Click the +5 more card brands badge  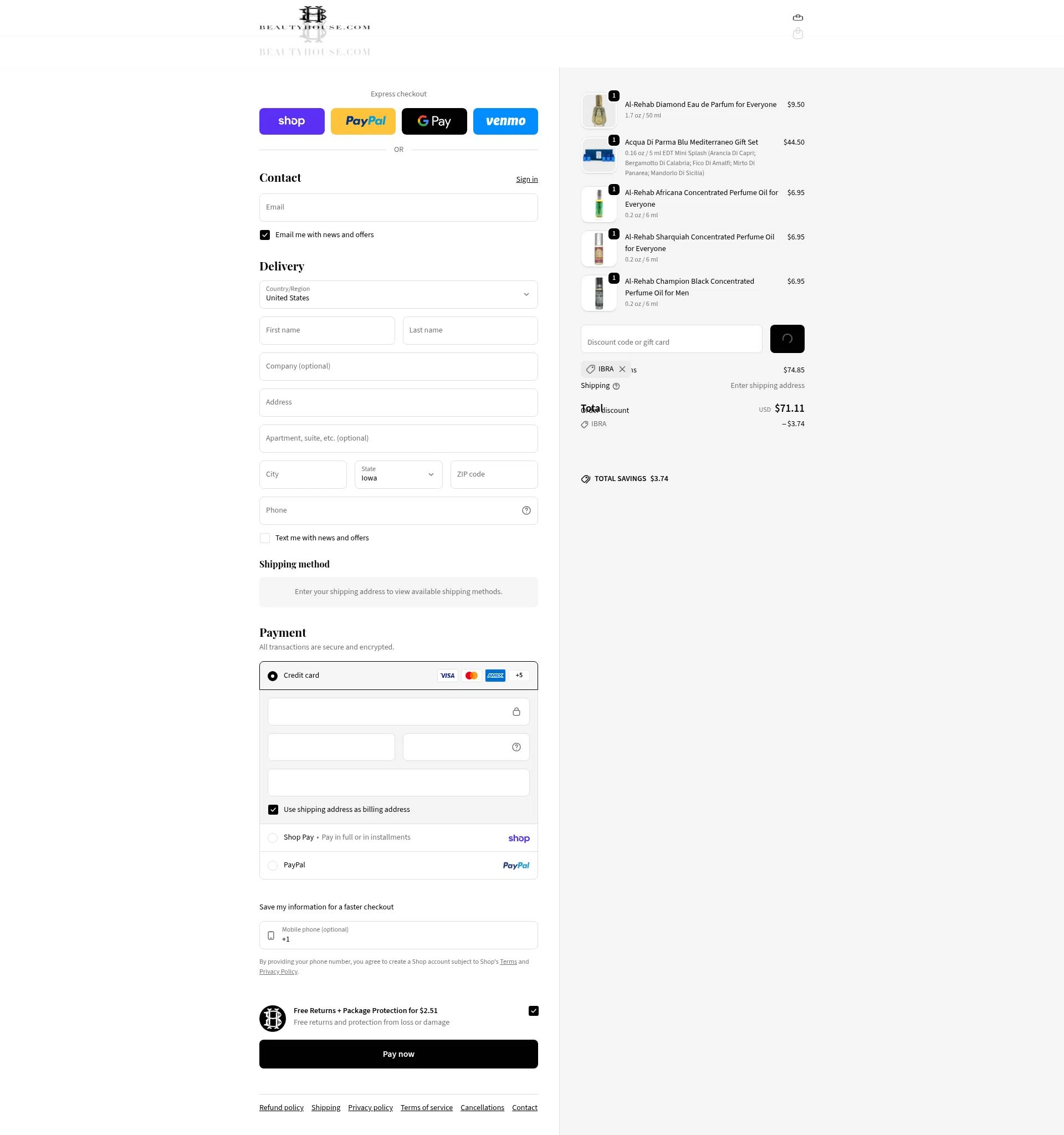[x=519, y=676]
